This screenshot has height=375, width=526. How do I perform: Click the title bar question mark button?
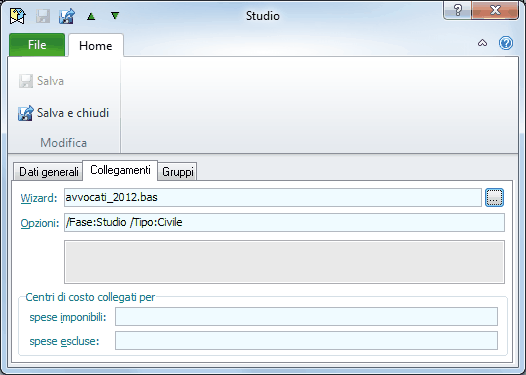[458, 10]
